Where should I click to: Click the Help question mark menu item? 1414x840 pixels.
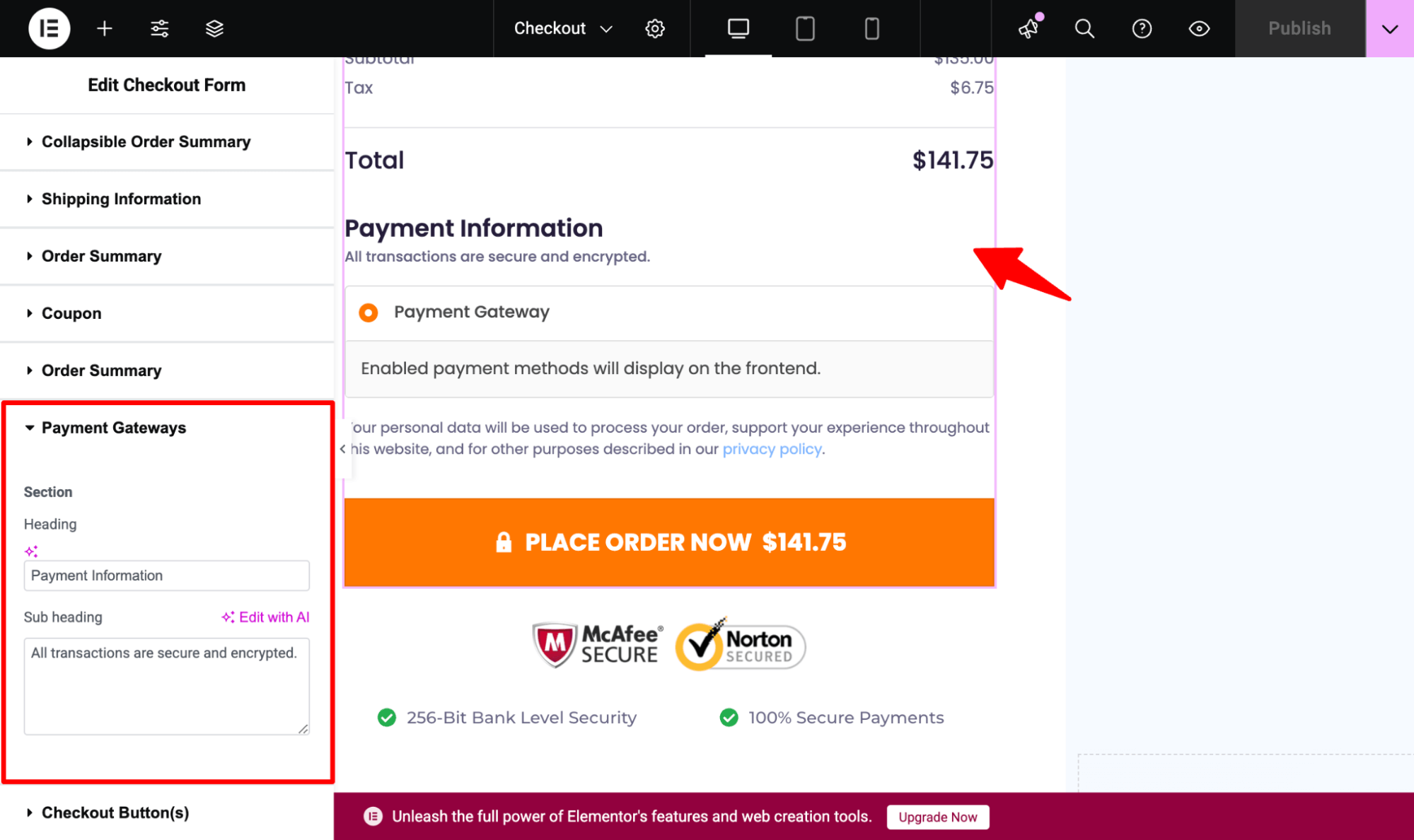[1141, 28]
